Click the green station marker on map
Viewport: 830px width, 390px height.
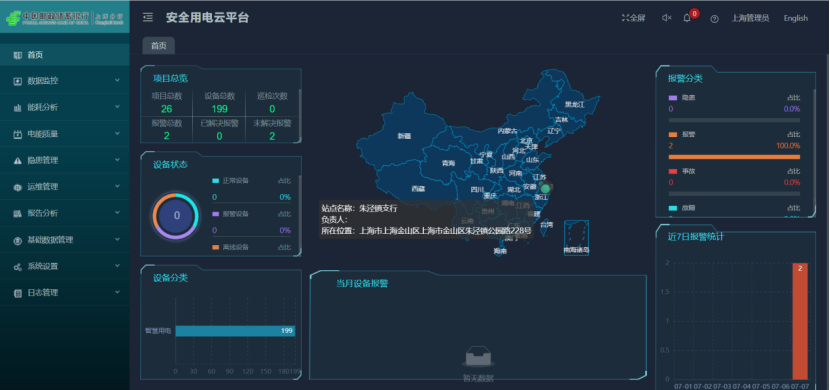tap(545, 188)
